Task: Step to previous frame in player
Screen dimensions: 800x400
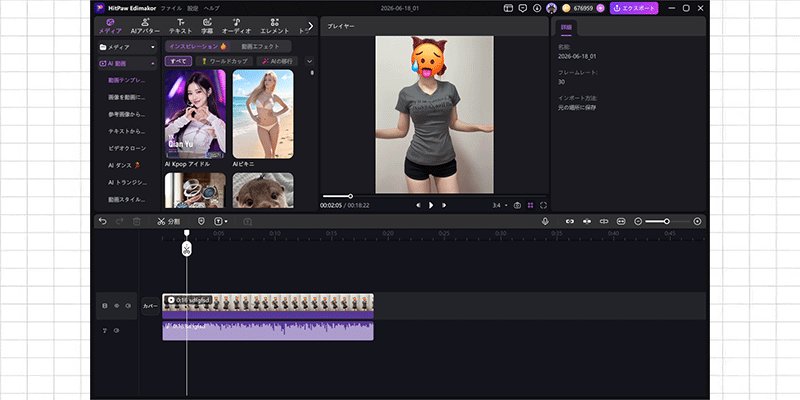Action: 418,205
